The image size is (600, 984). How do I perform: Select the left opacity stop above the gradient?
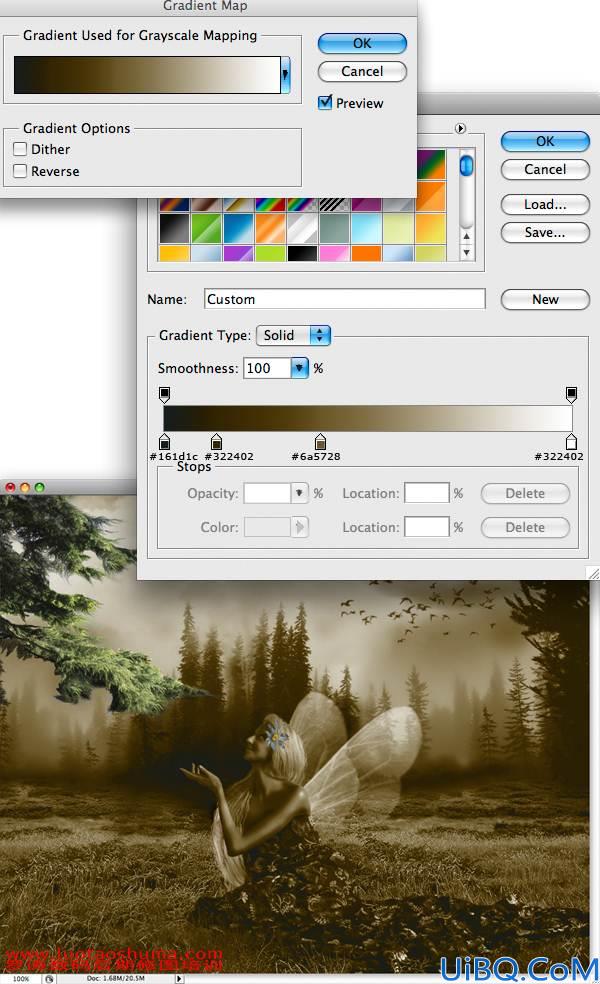tap(164, 394)
